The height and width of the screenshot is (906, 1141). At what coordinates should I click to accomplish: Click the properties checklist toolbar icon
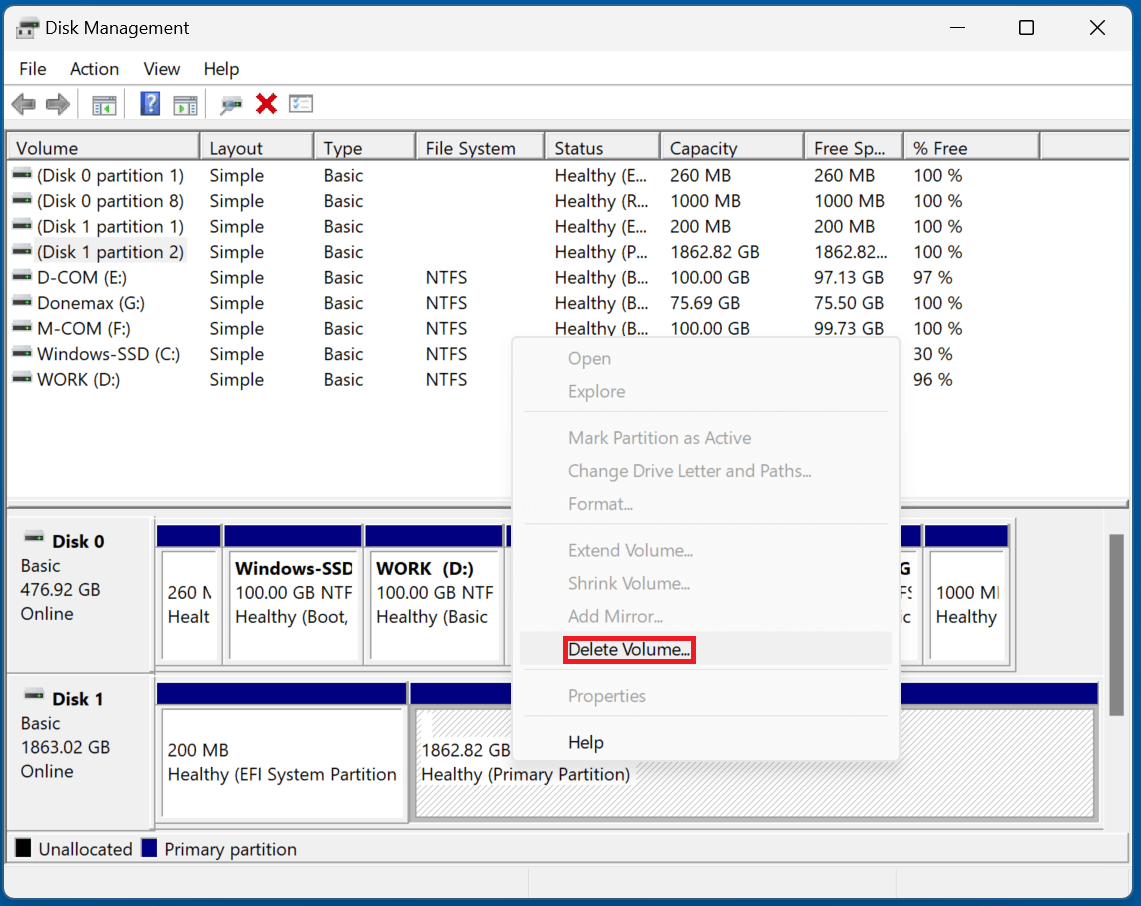301,103
